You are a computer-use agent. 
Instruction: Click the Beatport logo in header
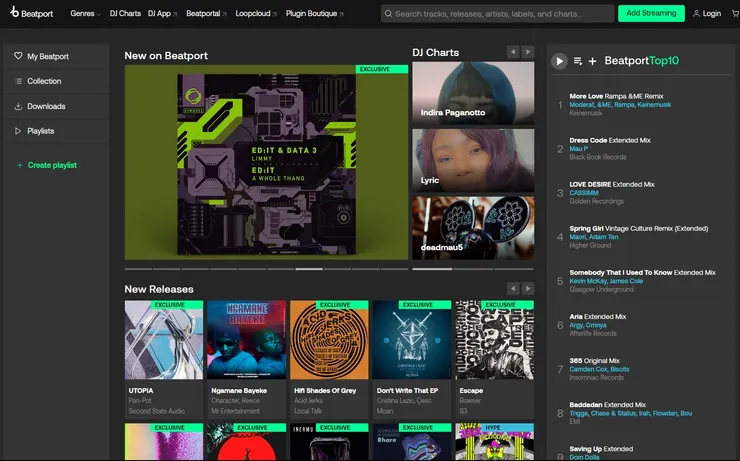coord(32,13)
